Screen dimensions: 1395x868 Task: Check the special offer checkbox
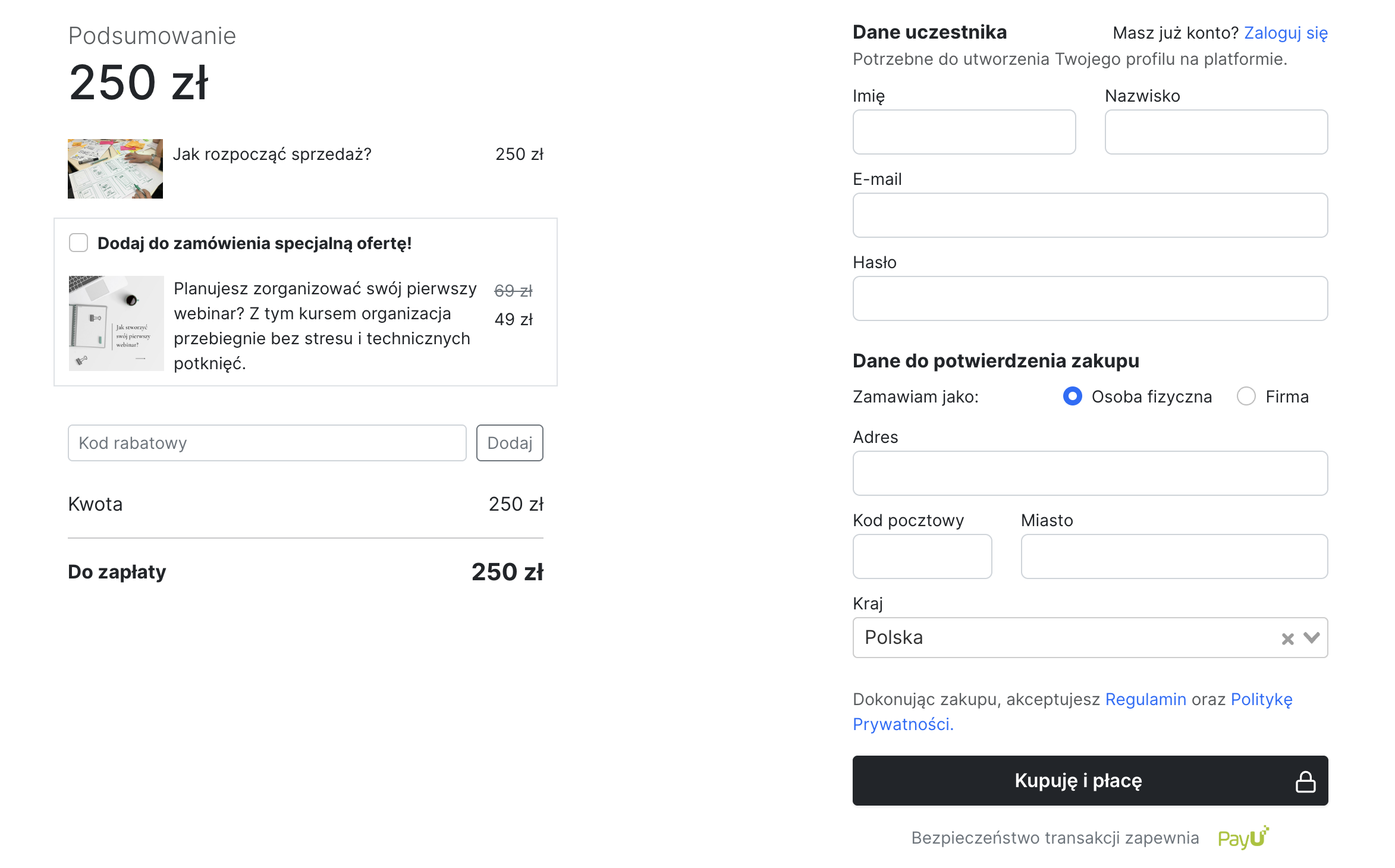tap(78, 243)
